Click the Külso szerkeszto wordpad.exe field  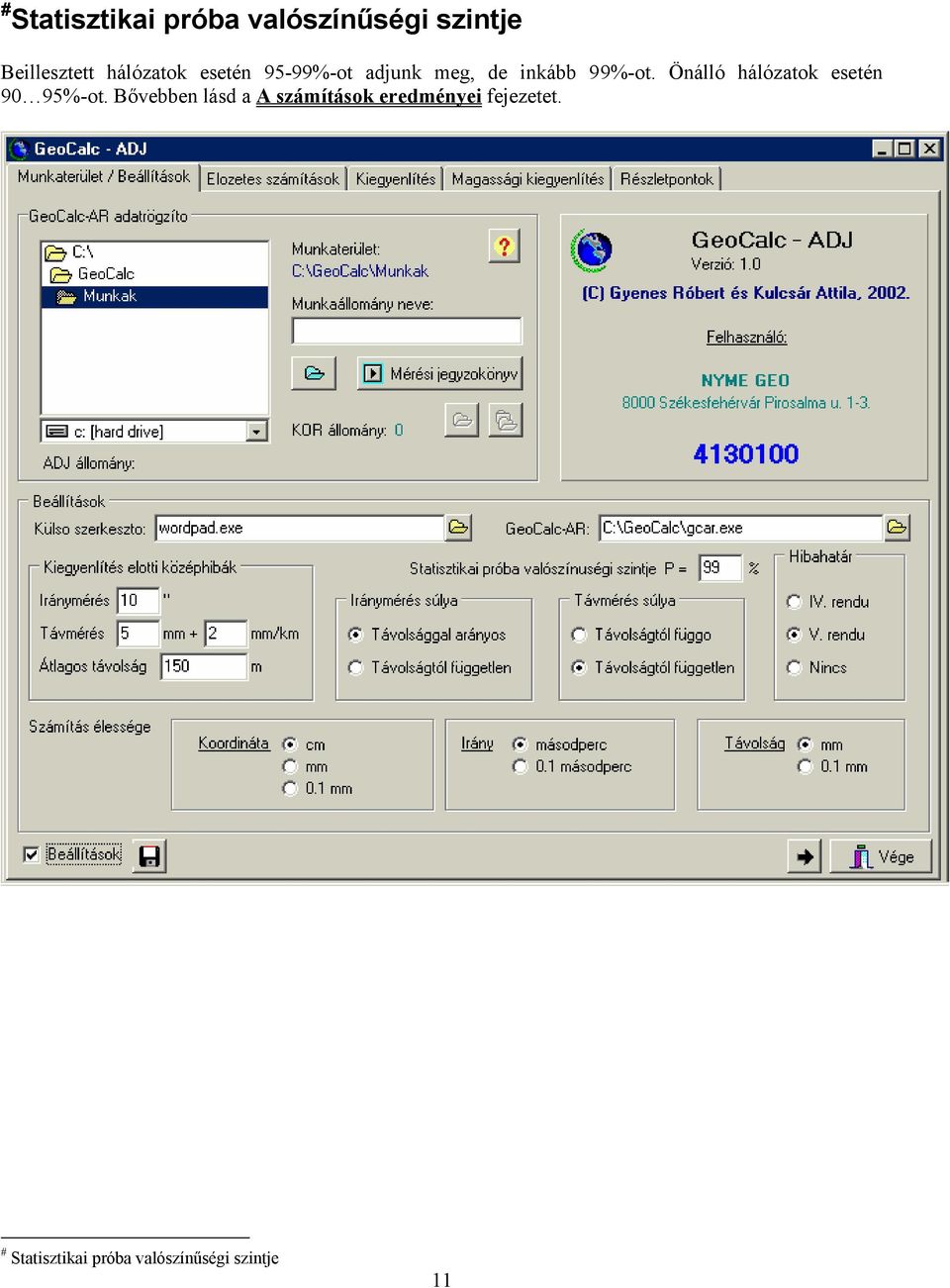click(300, 528)
